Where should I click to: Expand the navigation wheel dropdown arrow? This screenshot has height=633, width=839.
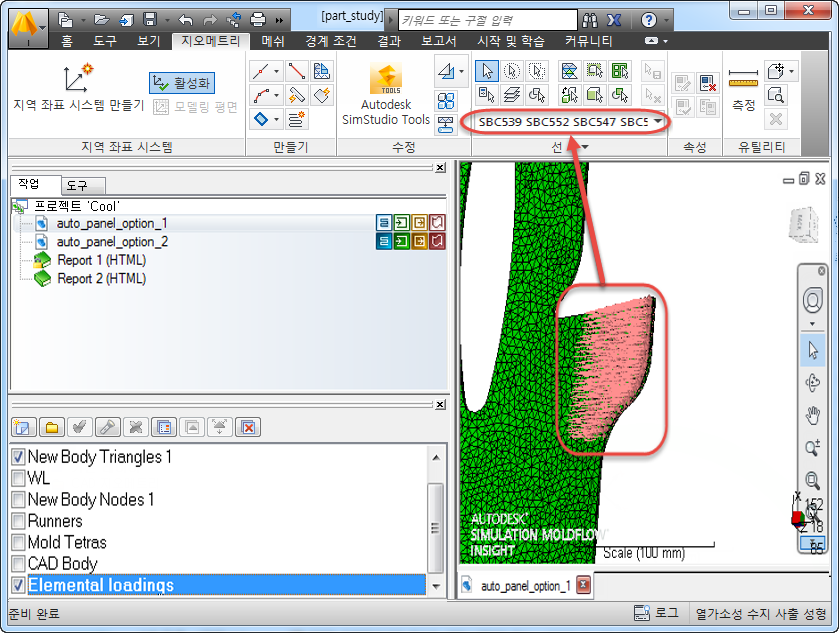pyautogui.click(x=812, y=324)
